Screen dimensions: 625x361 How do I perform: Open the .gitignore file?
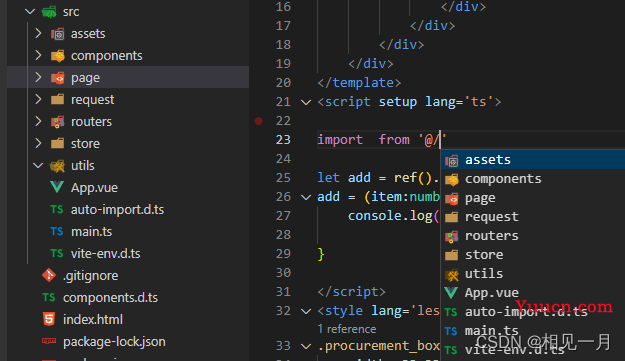90,276
